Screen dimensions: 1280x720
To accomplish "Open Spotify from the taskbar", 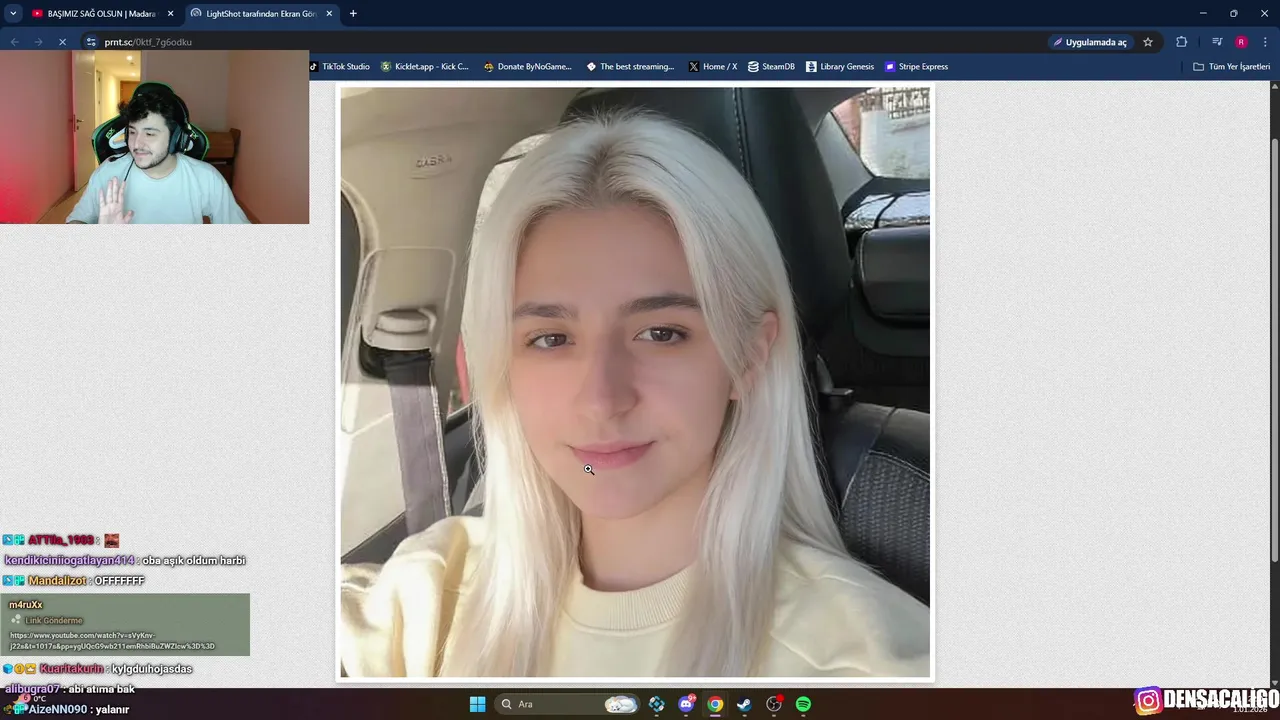I will (803, 704).
